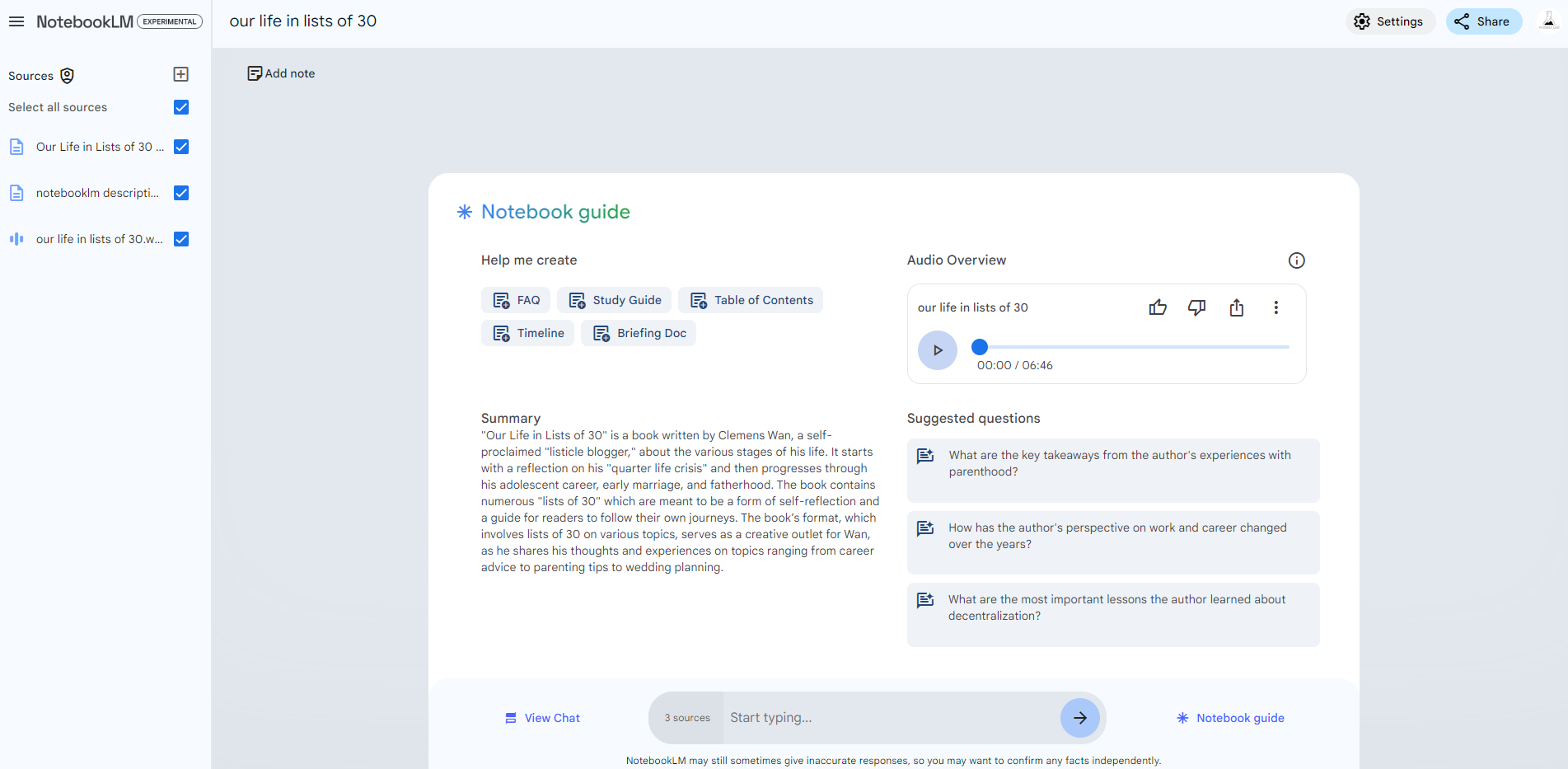The image size is (1568, 769).
Task: Give thumbs down to audio overview
Action: pos(1196,307)
